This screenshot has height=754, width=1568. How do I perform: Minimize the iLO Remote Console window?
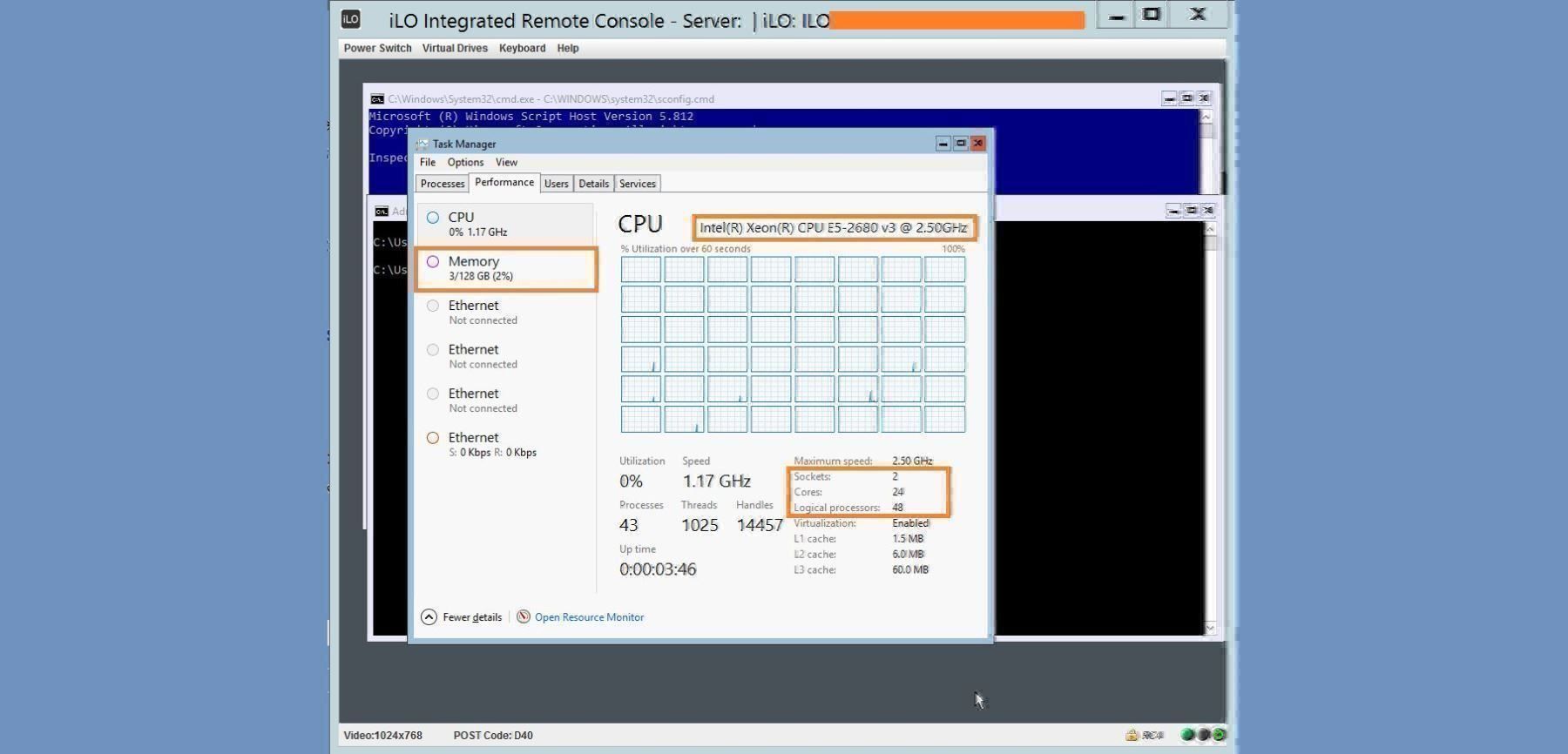(x=1117, y=15)
